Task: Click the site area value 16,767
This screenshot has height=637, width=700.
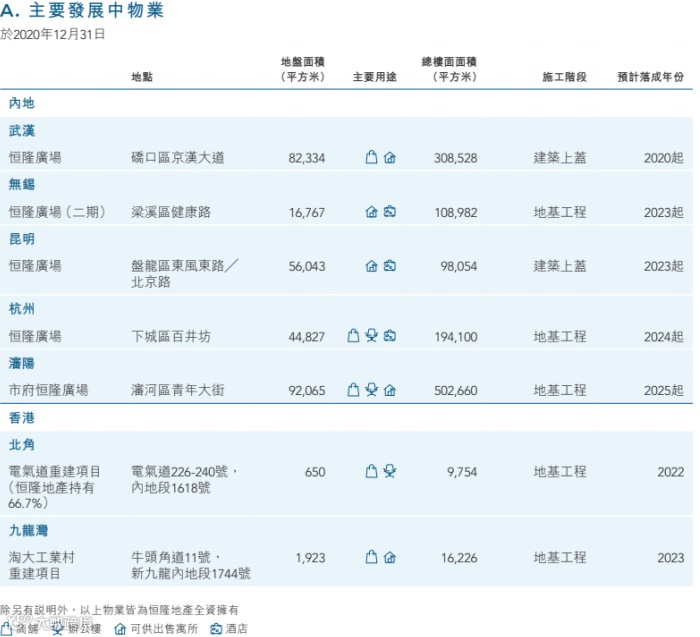Action: (x=307, y=212)
